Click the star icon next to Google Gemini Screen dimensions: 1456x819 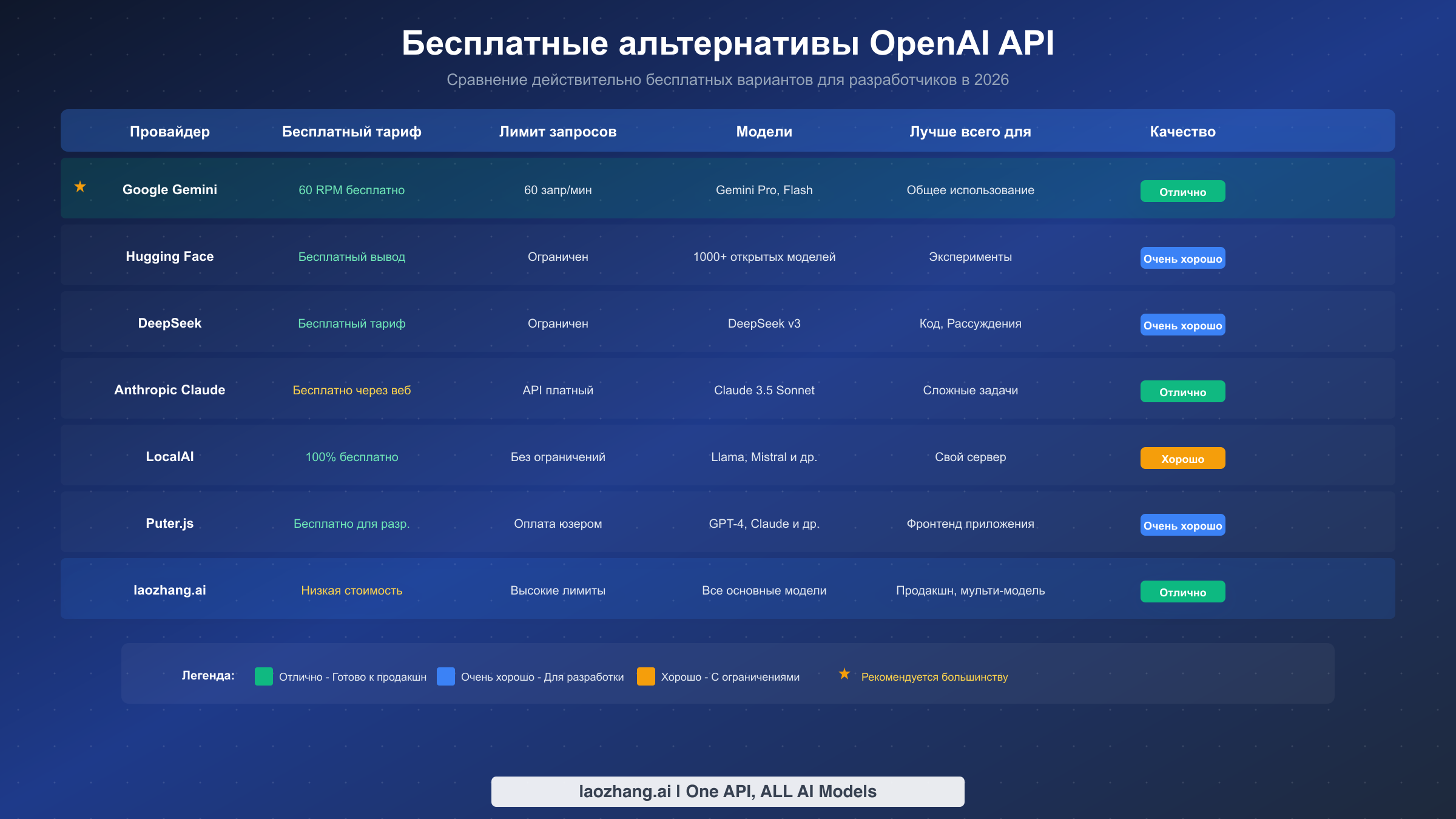tap(79, 186)
